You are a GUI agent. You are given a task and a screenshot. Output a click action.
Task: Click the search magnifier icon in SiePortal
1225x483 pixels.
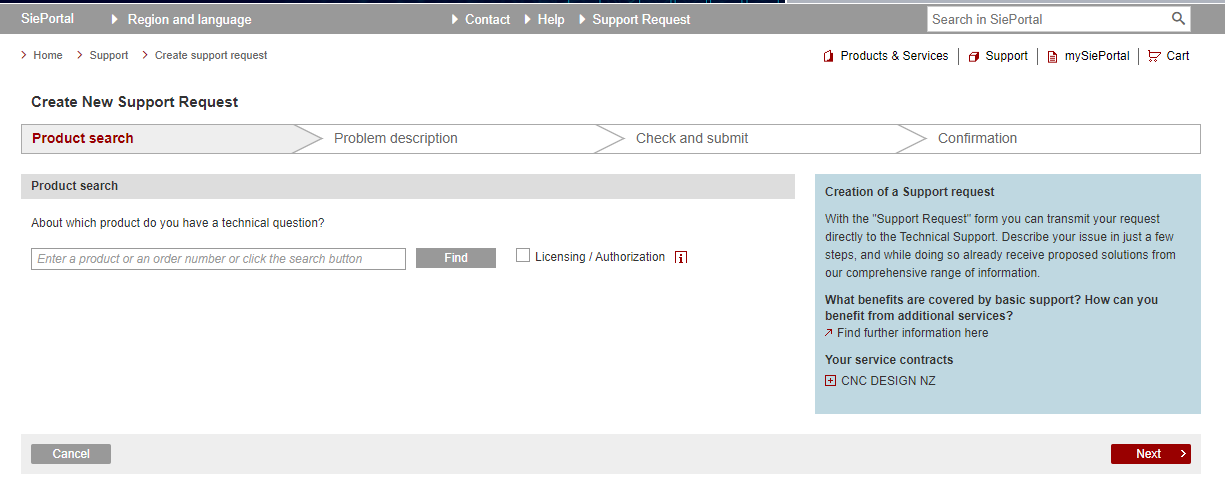(x=1178, y=19)
